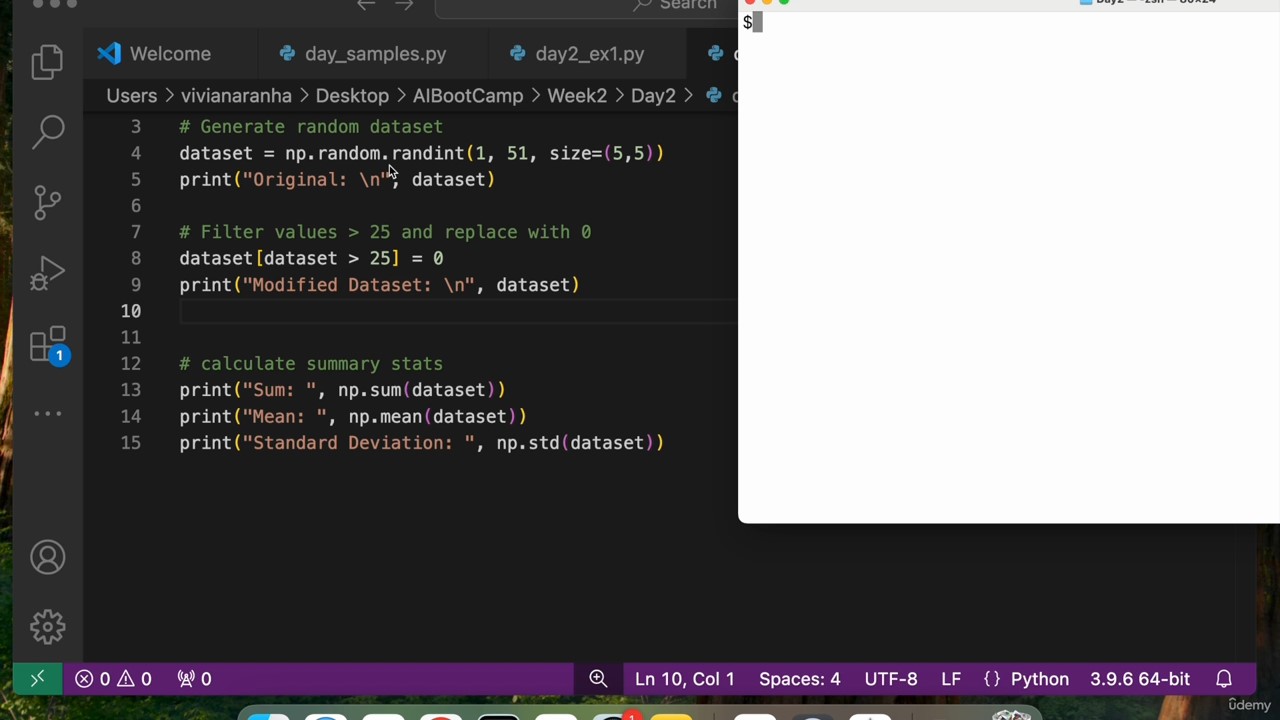Screen dimensions: 1280x720
Task: Click the '# Filter values > 25' comment
Action: click(x=385, y=232)
